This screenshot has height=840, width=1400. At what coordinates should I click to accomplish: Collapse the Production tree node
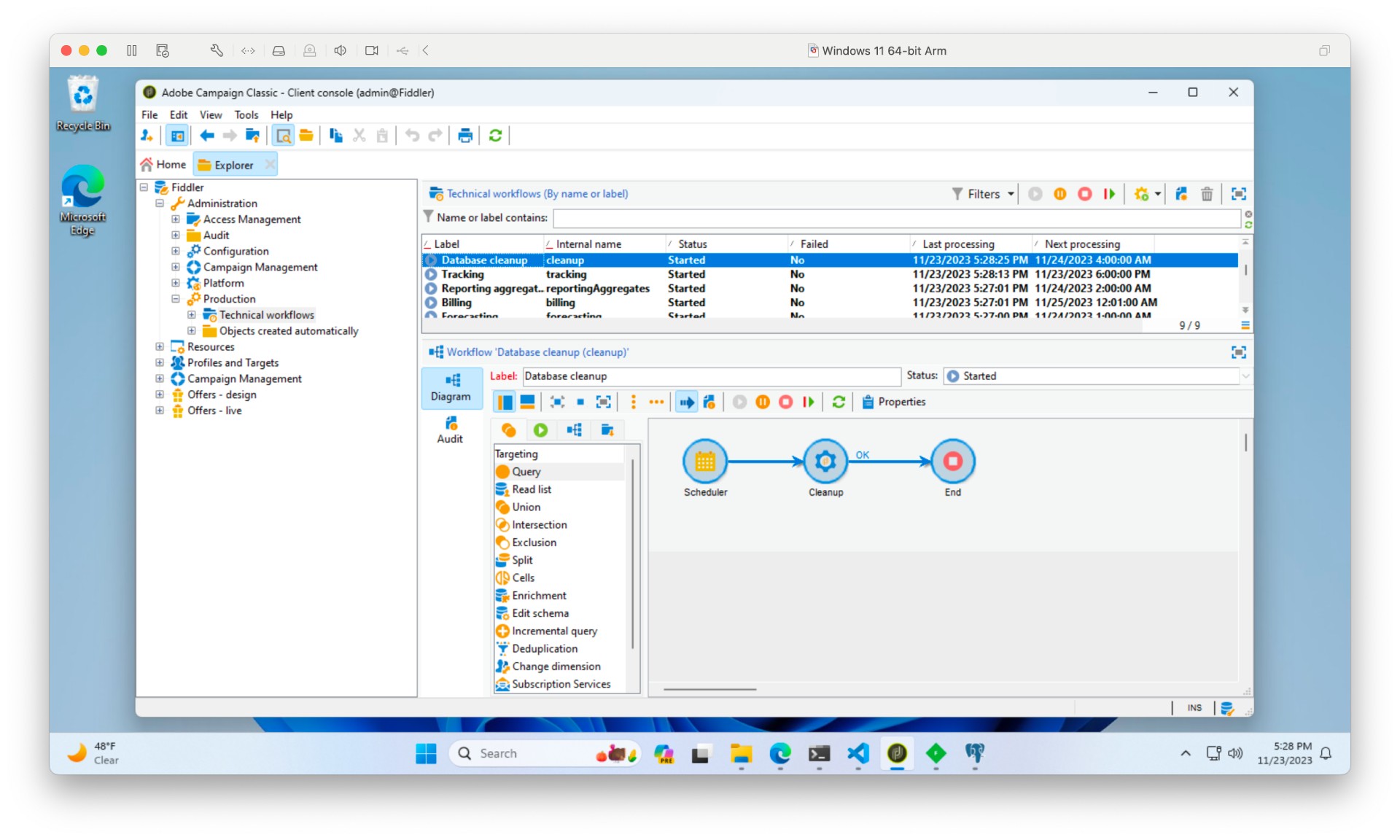click(x=176, y=299)
